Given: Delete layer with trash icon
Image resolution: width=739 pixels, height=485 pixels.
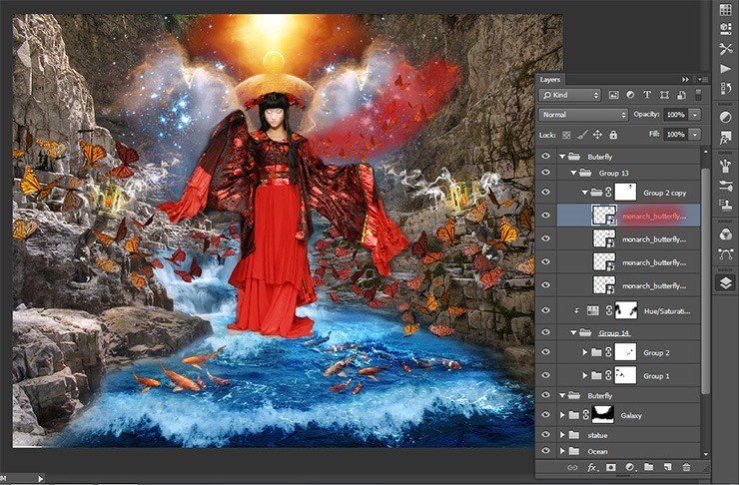Looking at the screenshot, I should [686, 467].
